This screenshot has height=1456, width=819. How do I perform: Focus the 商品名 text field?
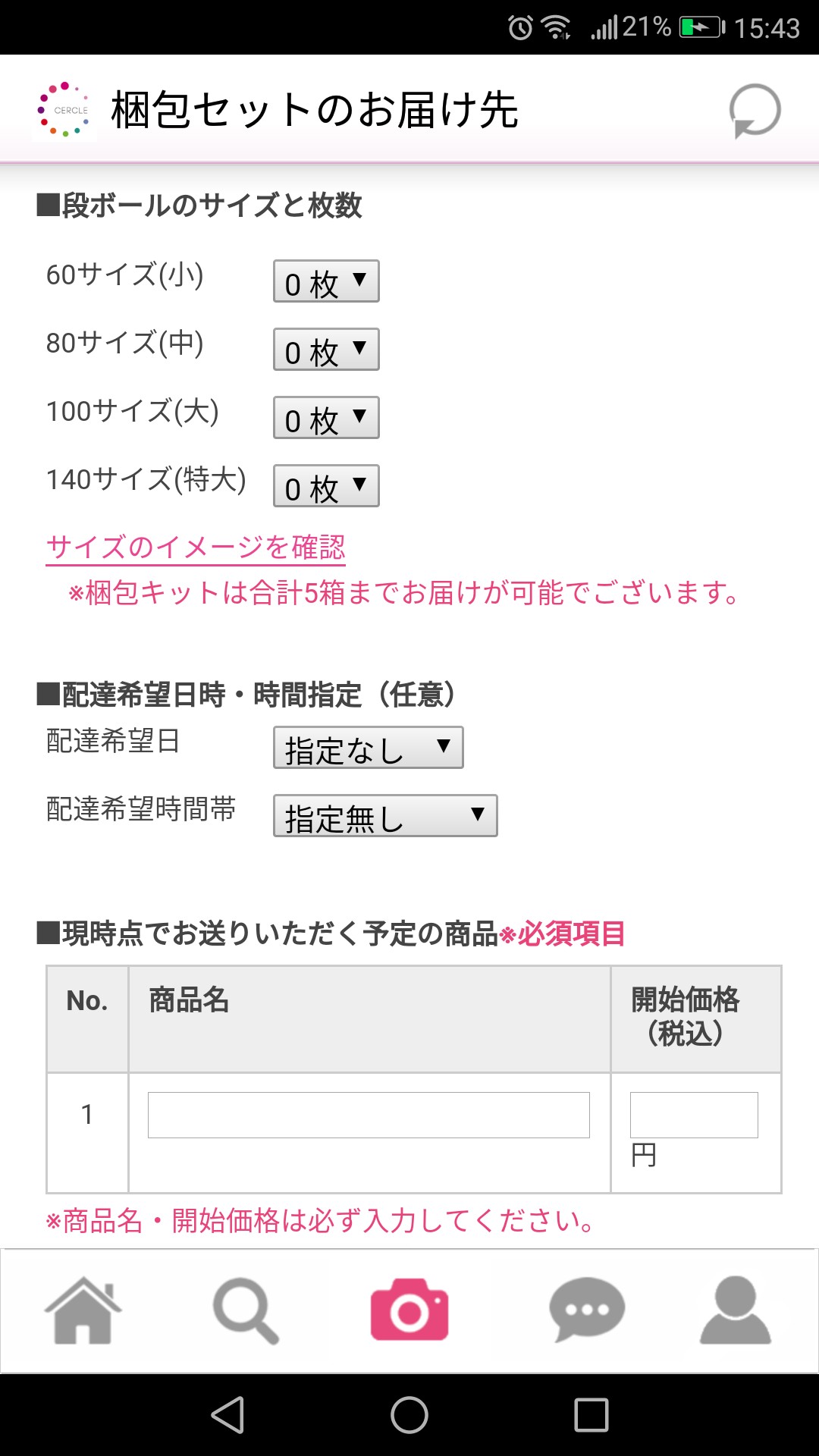coord(369,1115)
